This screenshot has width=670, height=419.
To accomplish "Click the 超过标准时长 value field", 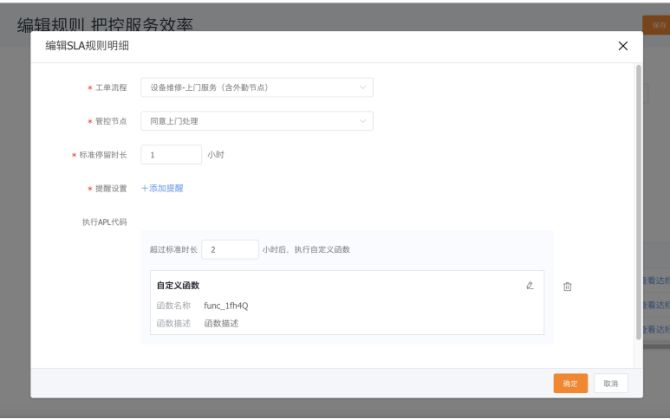I will pos(229,249).
